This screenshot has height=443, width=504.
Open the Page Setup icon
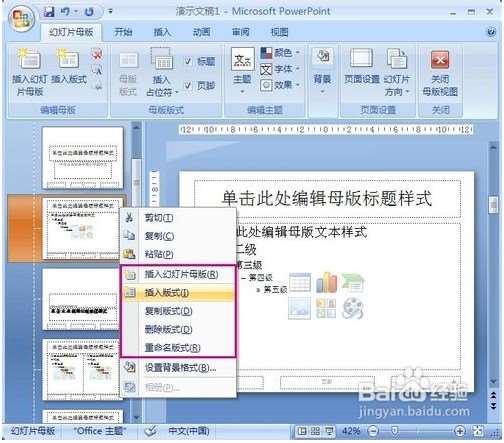tap(362, 59)
